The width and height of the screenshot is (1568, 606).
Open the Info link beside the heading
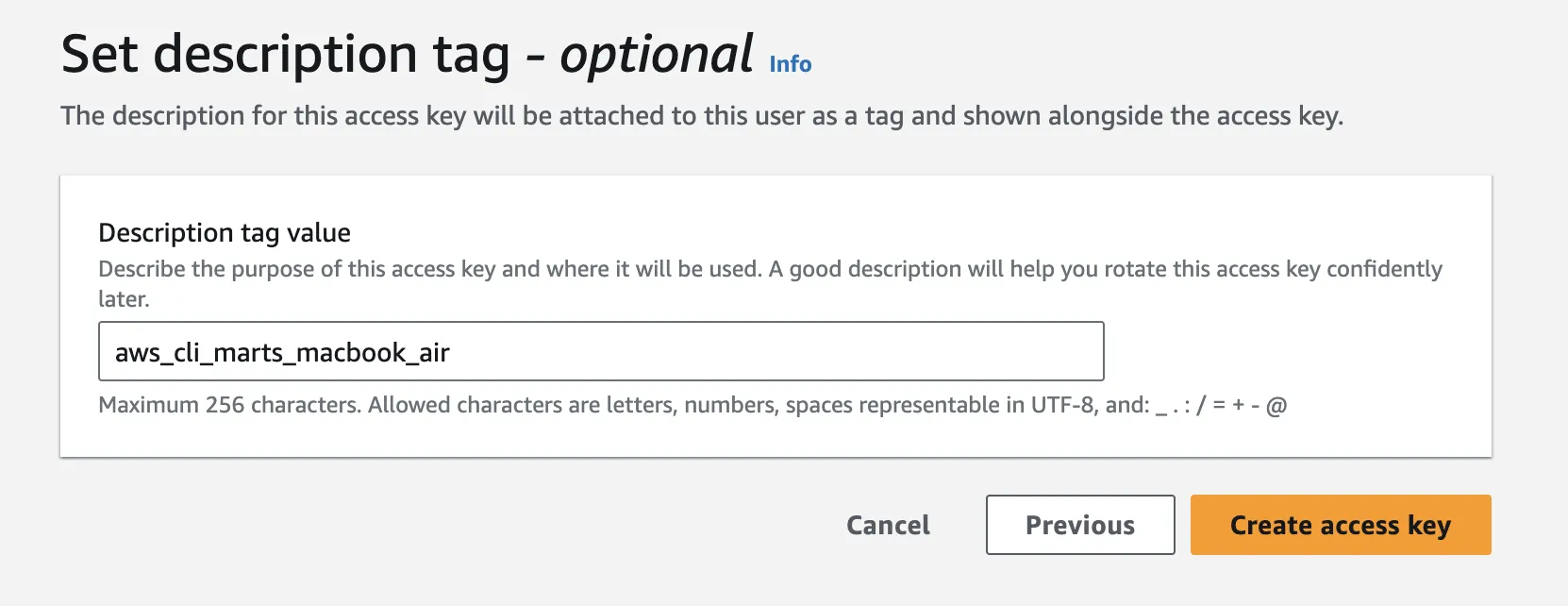pos(790,64)
